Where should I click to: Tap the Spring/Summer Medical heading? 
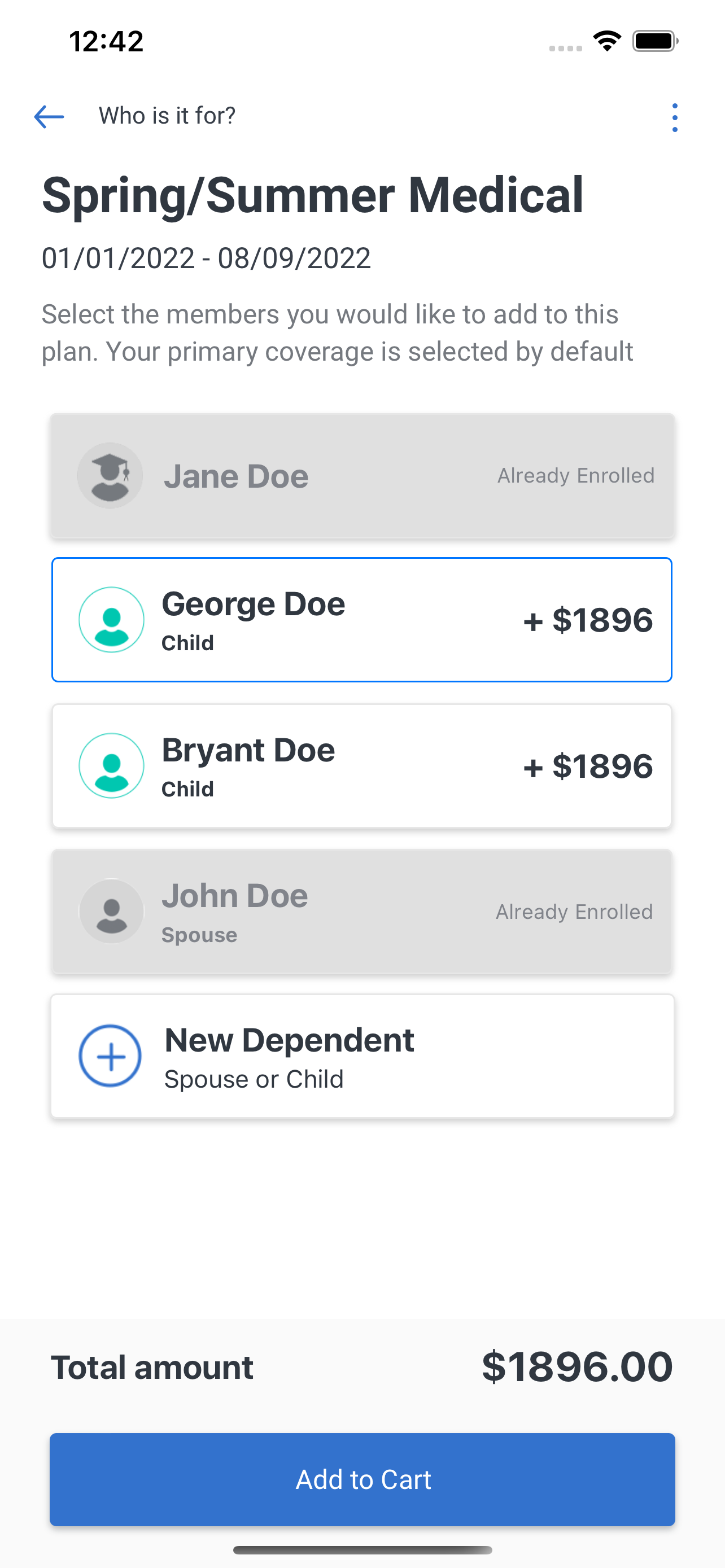tap(312, 195)
